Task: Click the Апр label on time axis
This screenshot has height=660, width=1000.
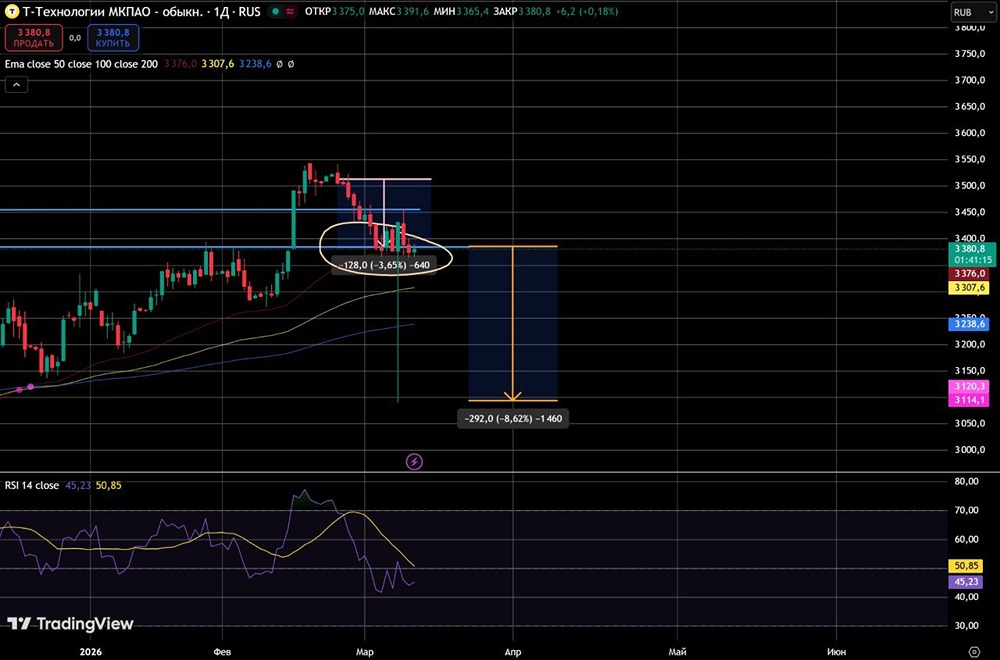Action: pyautogui.click(x=513, y=652)
